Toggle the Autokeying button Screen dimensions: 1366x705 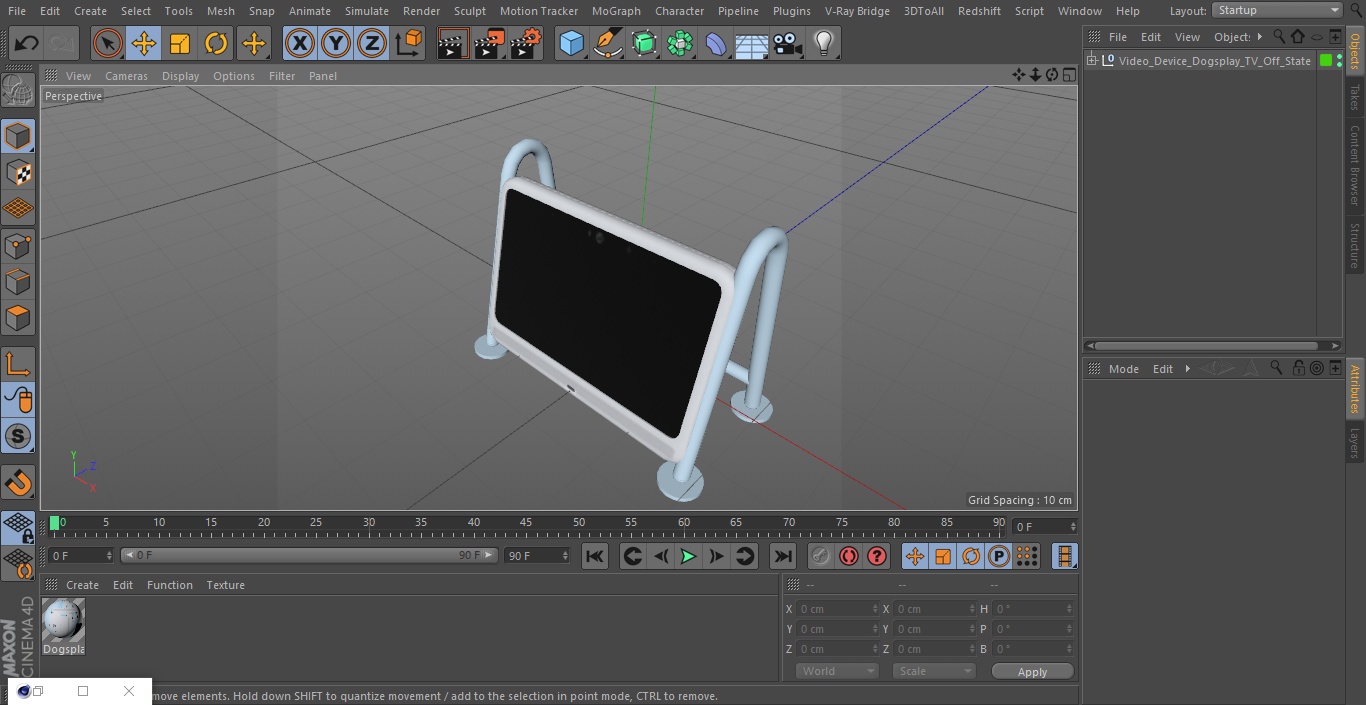(848, 557)
